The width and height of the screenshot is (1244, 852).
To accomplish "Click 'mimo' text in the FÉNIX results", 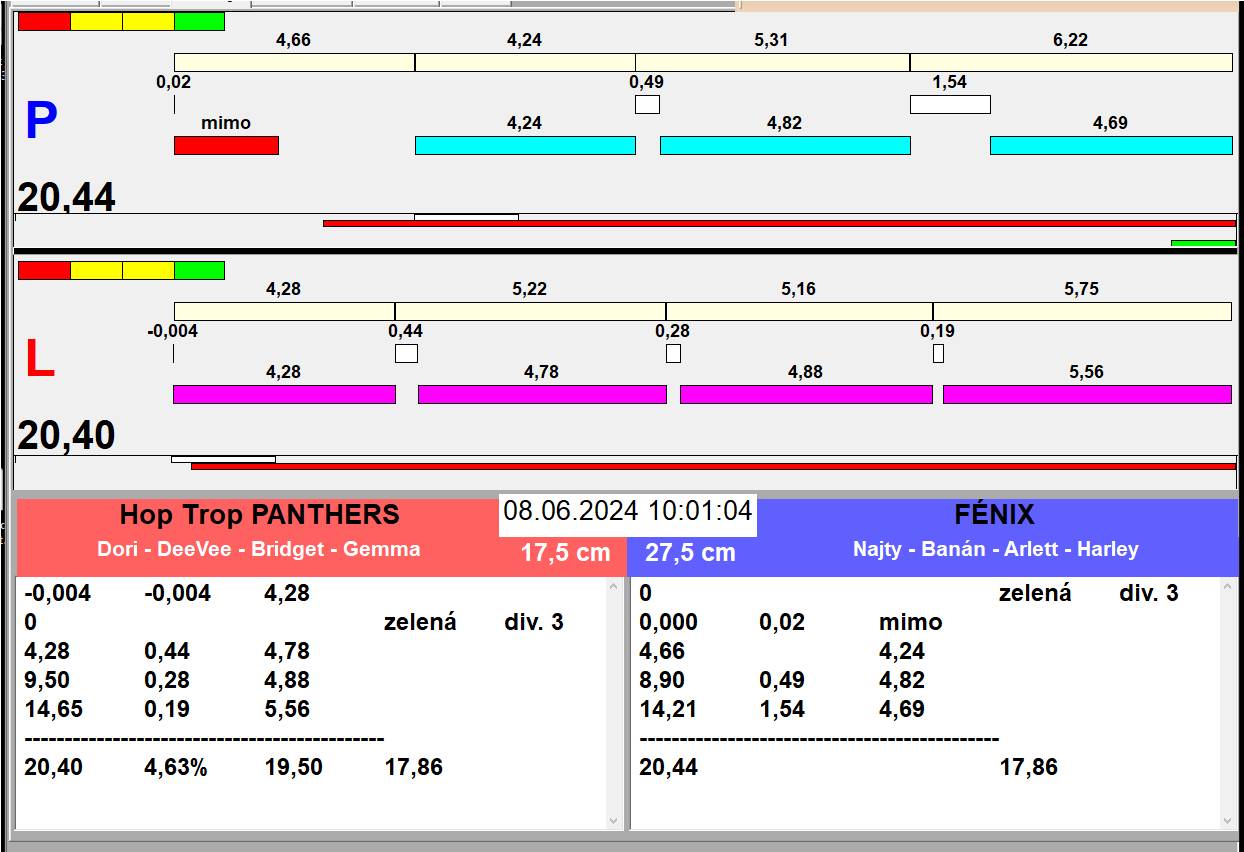I will click(x=910, y=622).
